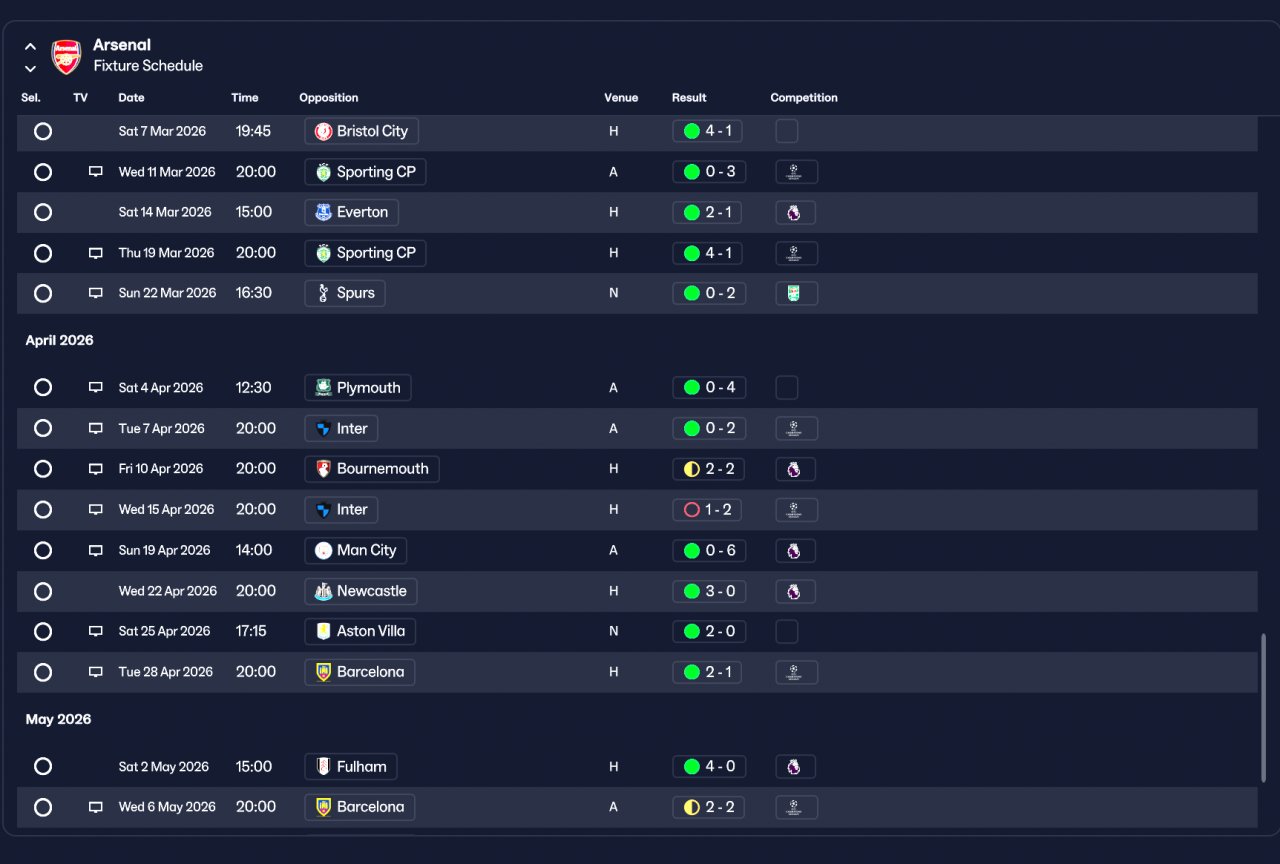
Task: Select the Bournemouth fixture radio button
Action: pyautogui.click(x=43, y=469)
